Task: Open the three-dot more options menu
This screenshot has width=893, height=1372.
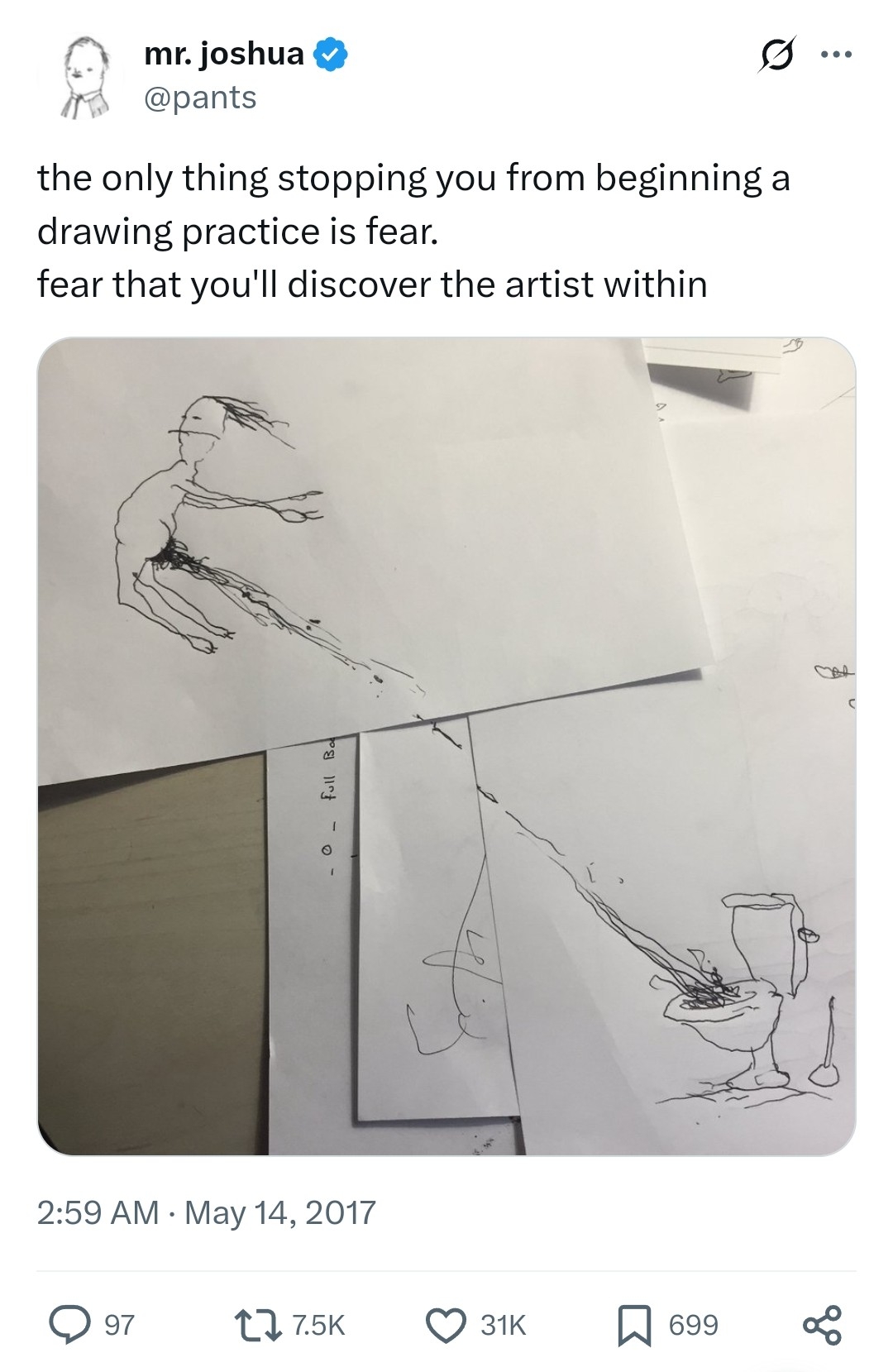Action: point(836,55)
